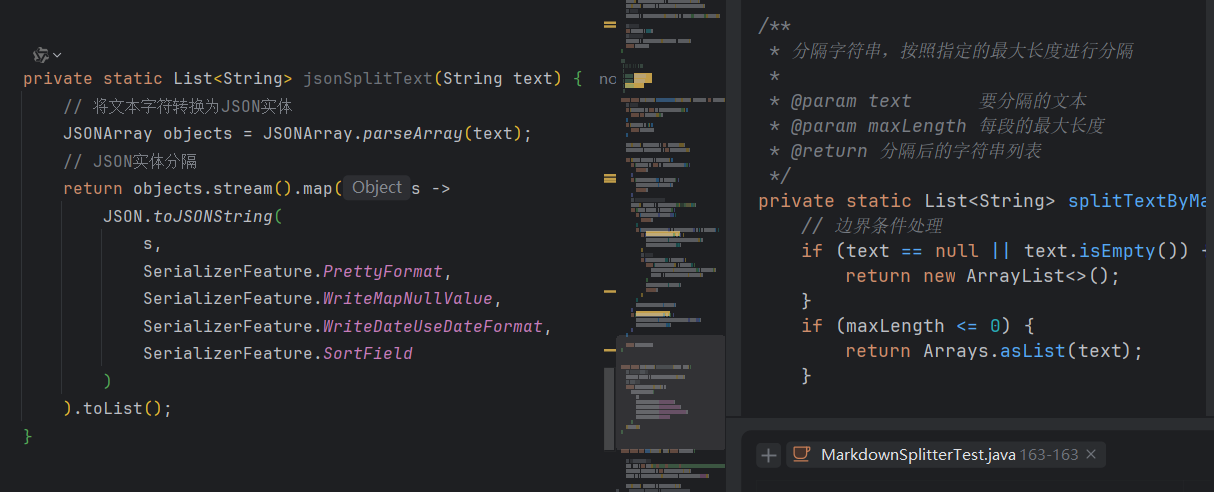Click the '@param text' Javadoc tag
1214x492 pixels.
(x=851, y=101)
